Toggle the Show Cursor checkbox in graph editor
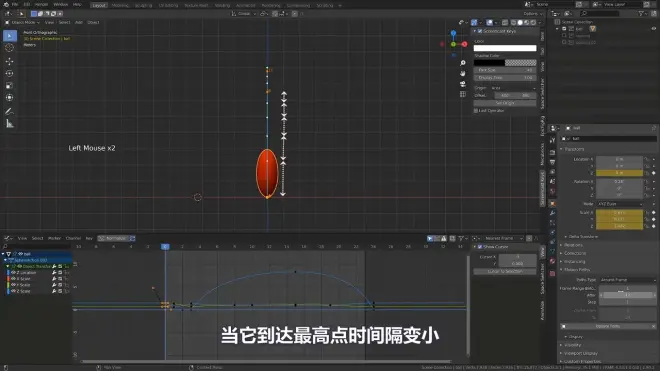 (480, 247)
